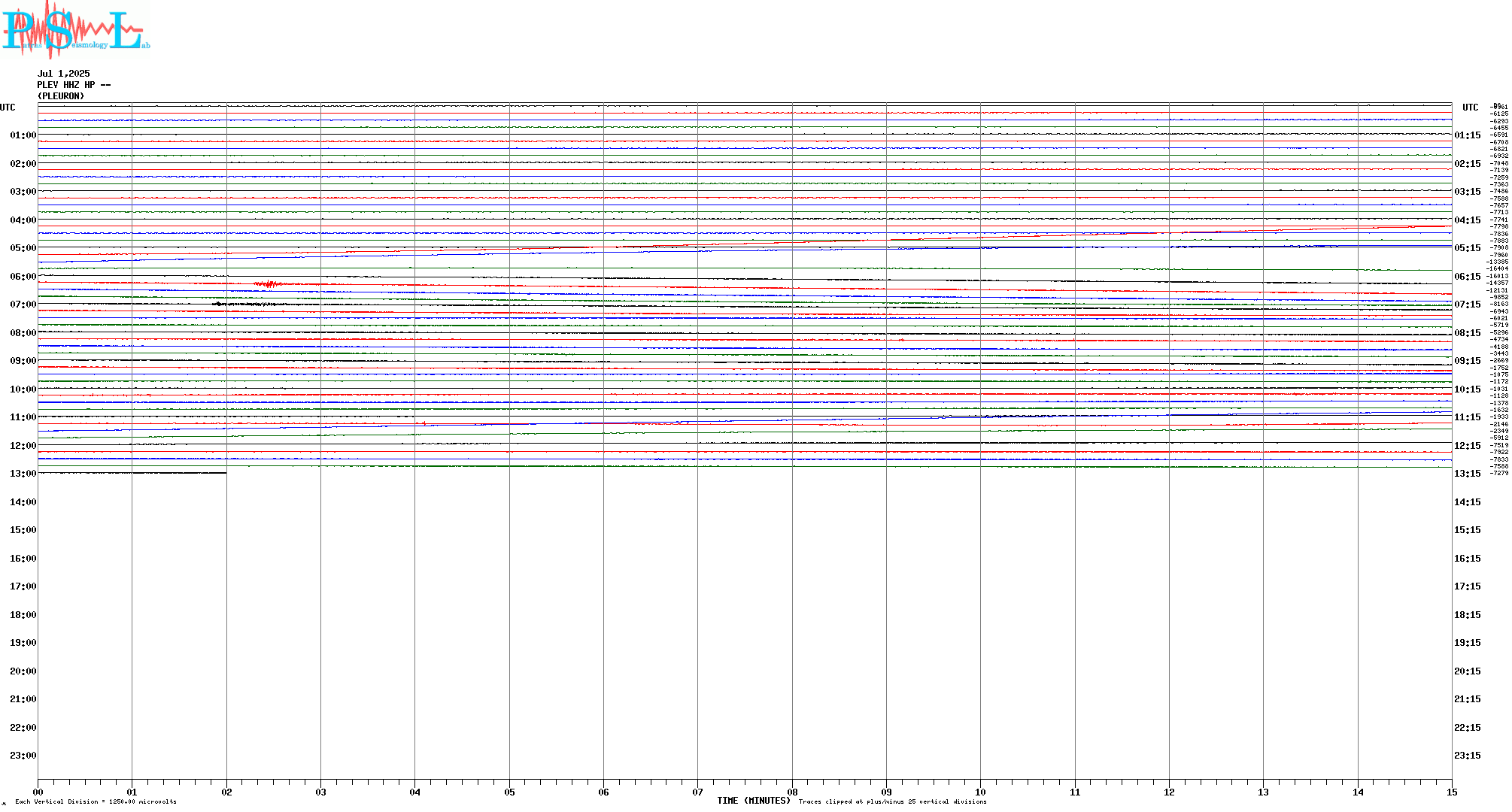Click the left 02:00 hour label
The width and height of the screenshot is (1512, 812).
pos(23,164)
